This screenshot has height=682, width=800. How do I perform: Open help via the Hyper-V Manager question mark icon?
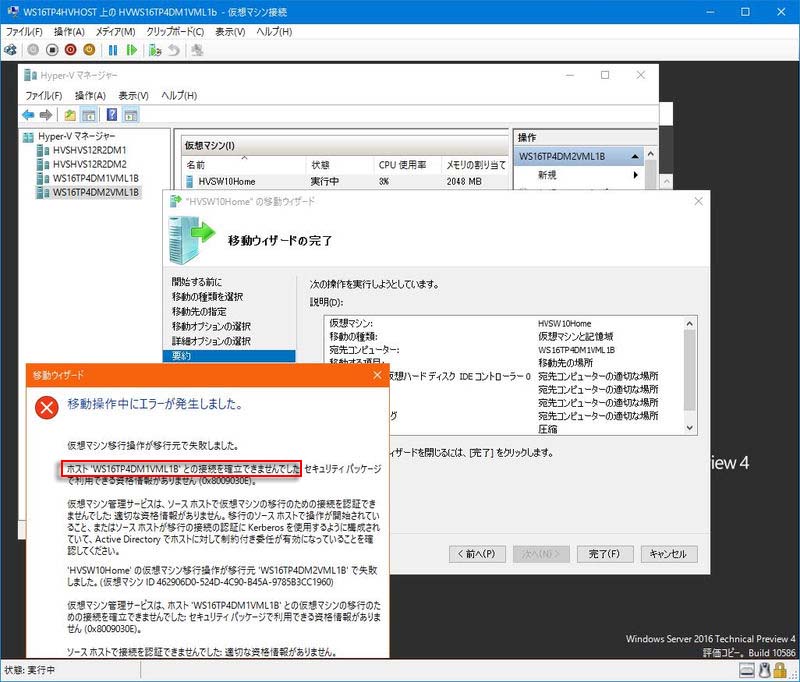[x=112, y=115]
